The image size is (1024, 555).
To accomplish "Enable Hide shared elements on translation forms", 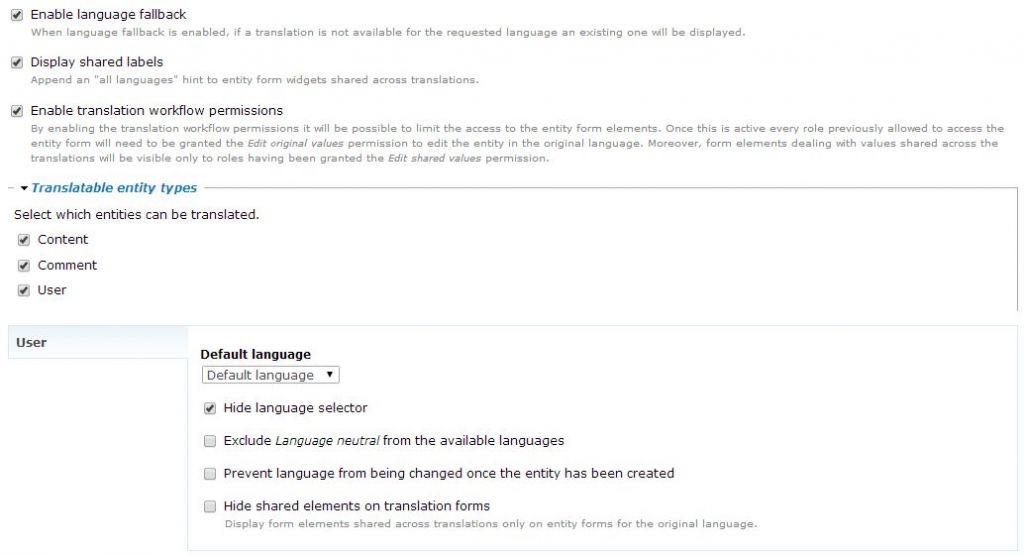I will tap(210, 506).
